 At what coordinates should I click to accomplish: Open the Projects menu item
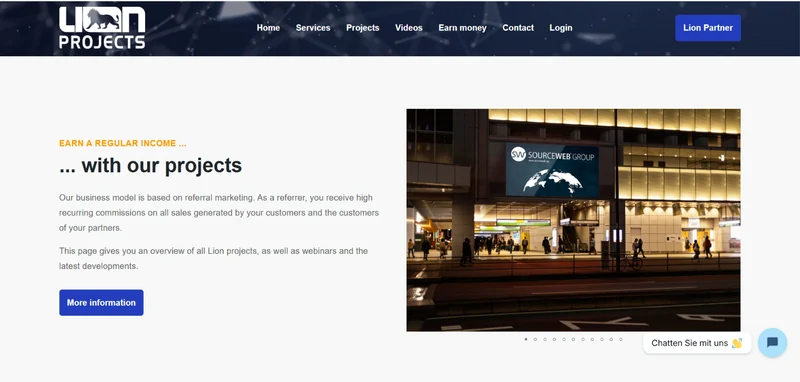362,28
